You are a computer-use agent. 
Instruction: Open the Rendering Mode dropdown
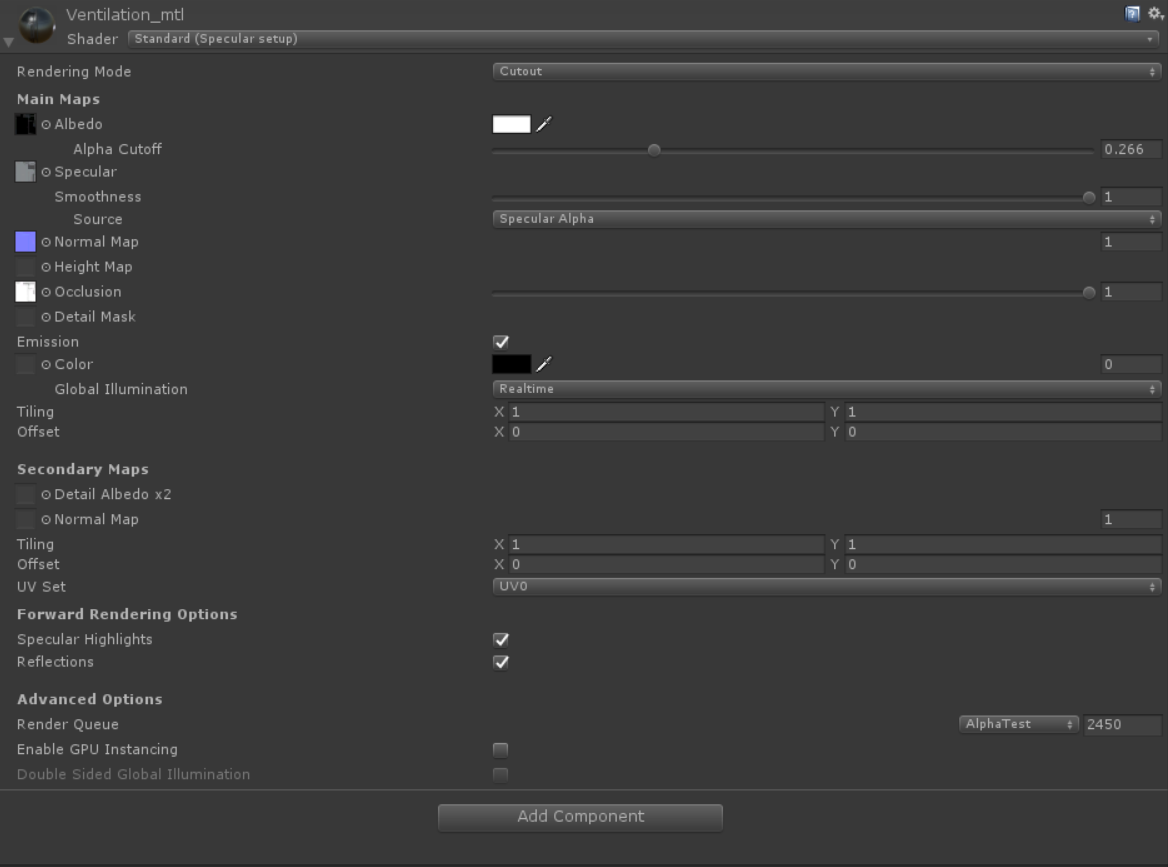tap(826, 71)
